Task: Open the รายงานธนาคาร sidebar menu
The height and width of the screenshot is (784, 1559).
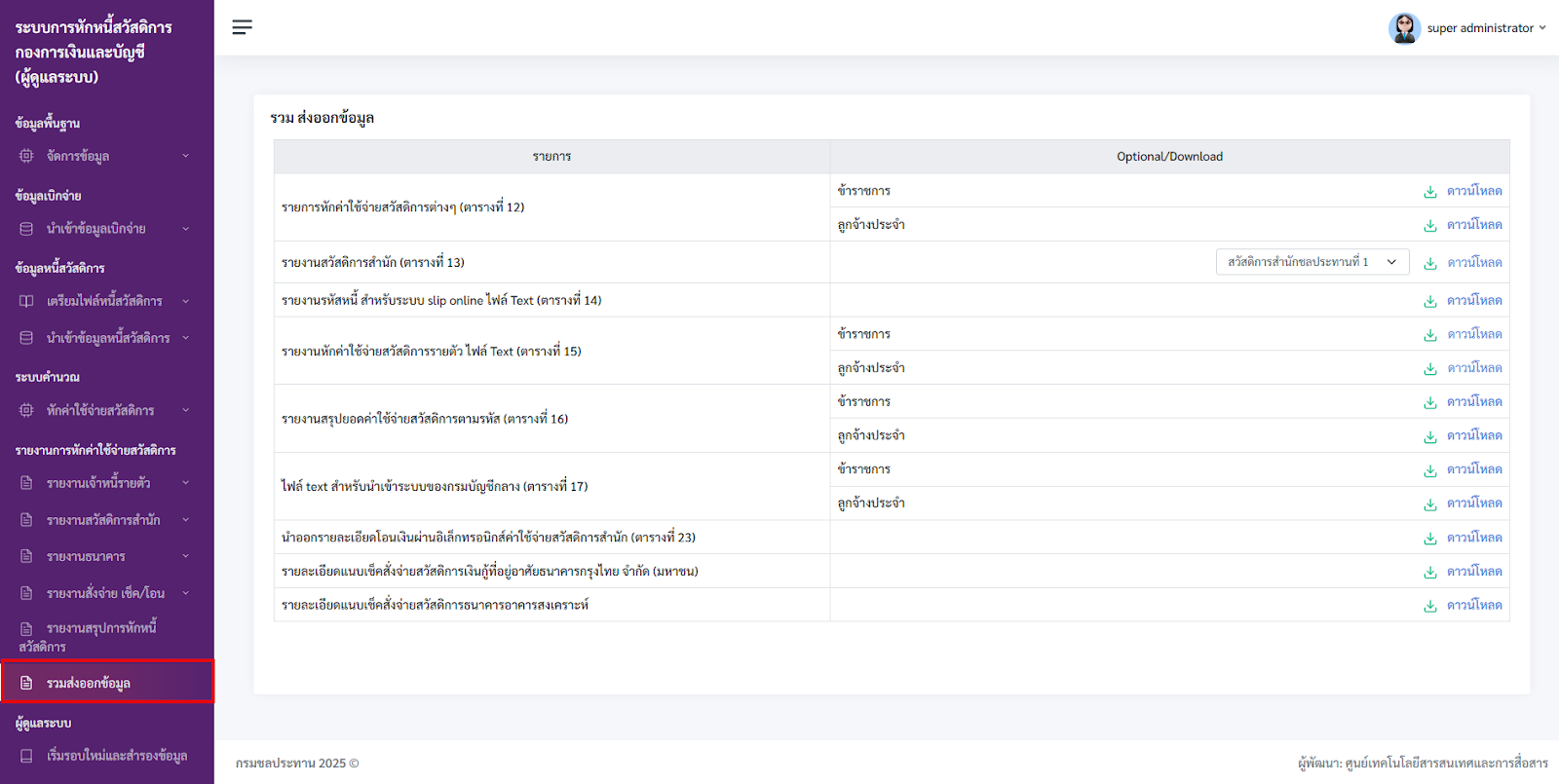Action: (x=107, y=556)
